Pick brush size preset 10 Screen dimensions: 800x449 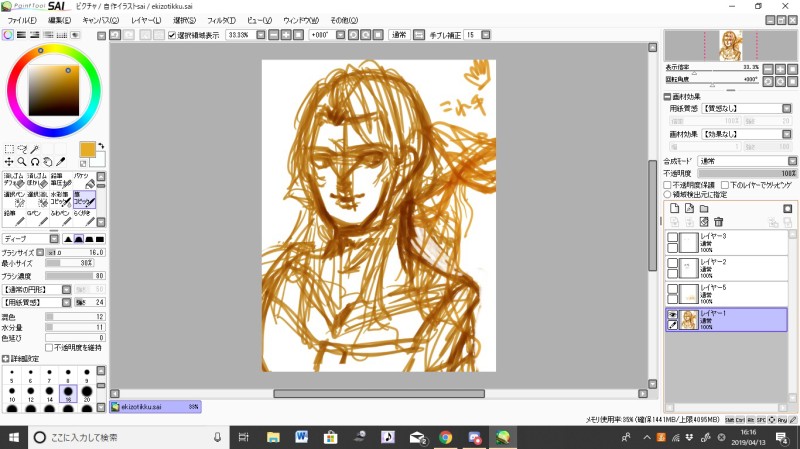[x=12, y=392]
